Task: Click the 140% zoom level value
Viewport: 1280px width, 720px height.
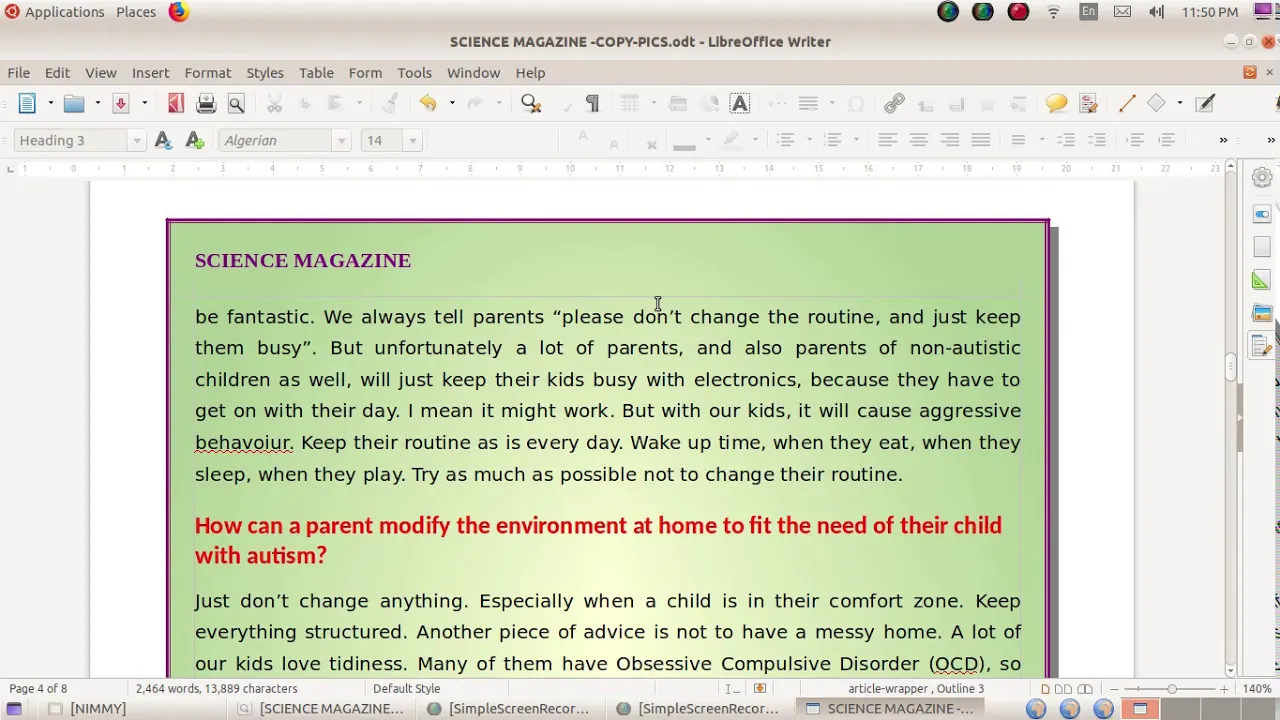Action: [x=1257, y=688]
